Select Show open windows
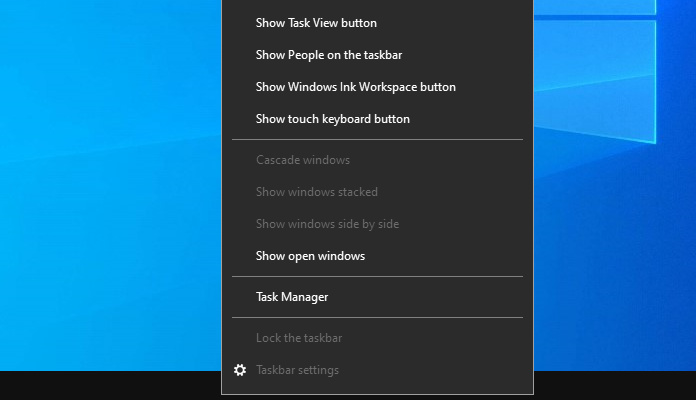This screenshot has width=696, height=400. coord(377,256)
